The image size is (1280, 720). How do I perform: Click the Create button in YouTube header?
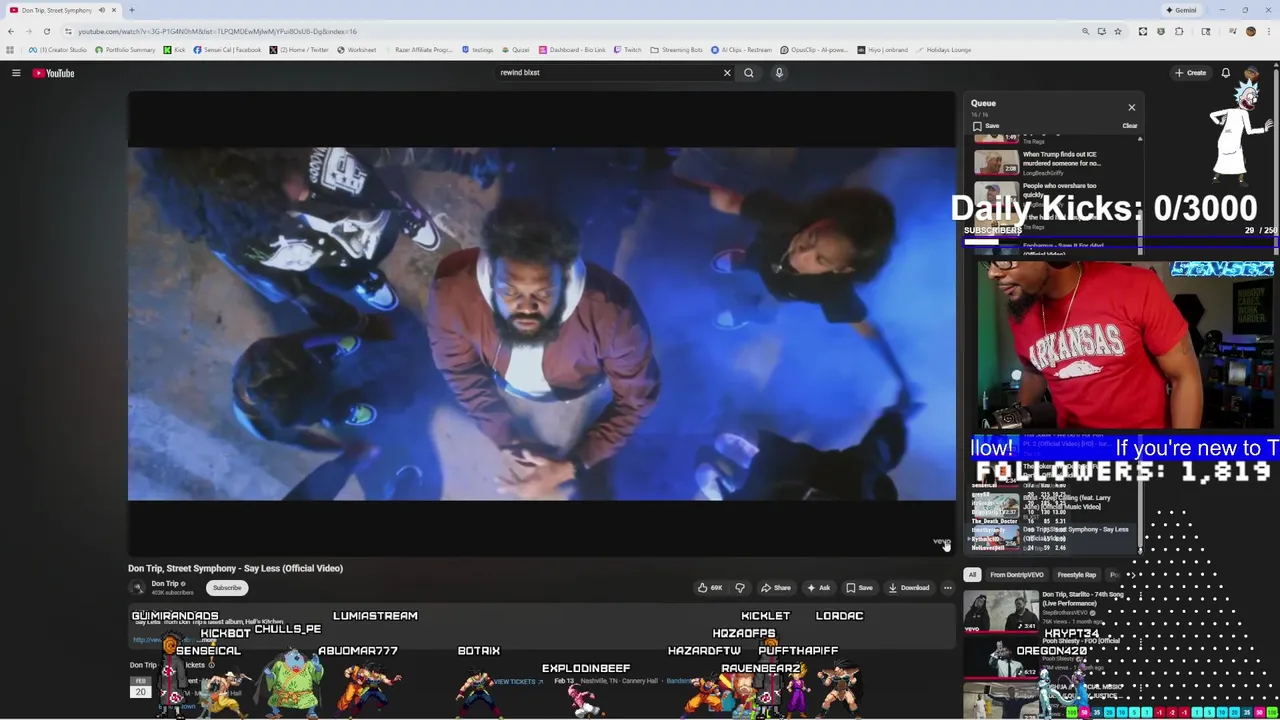click(x=1190, y=73)
